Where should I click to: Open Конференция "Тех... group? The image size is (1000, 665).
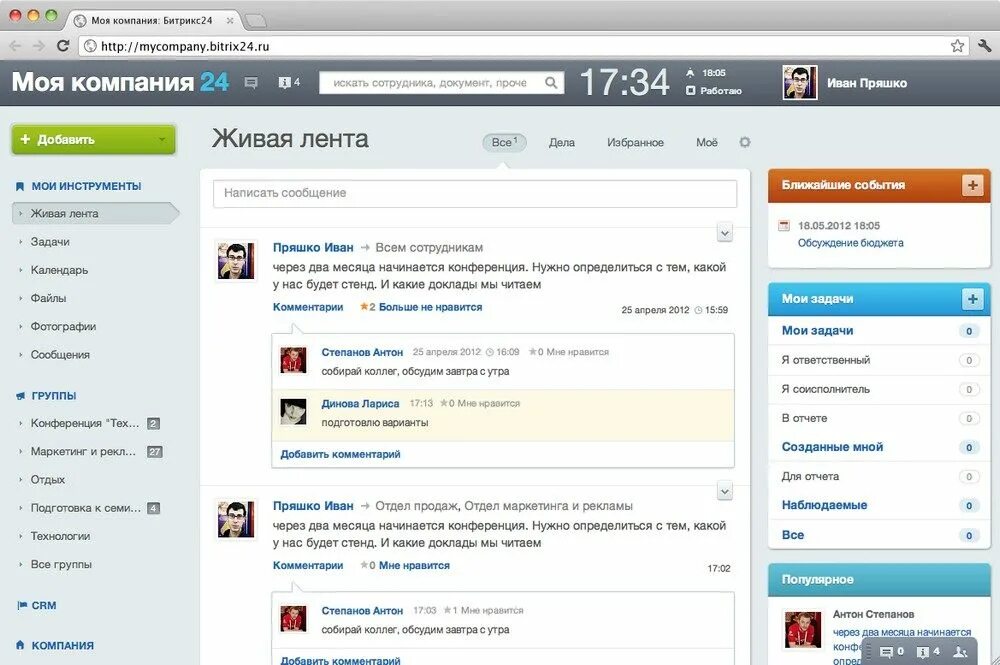84,423
